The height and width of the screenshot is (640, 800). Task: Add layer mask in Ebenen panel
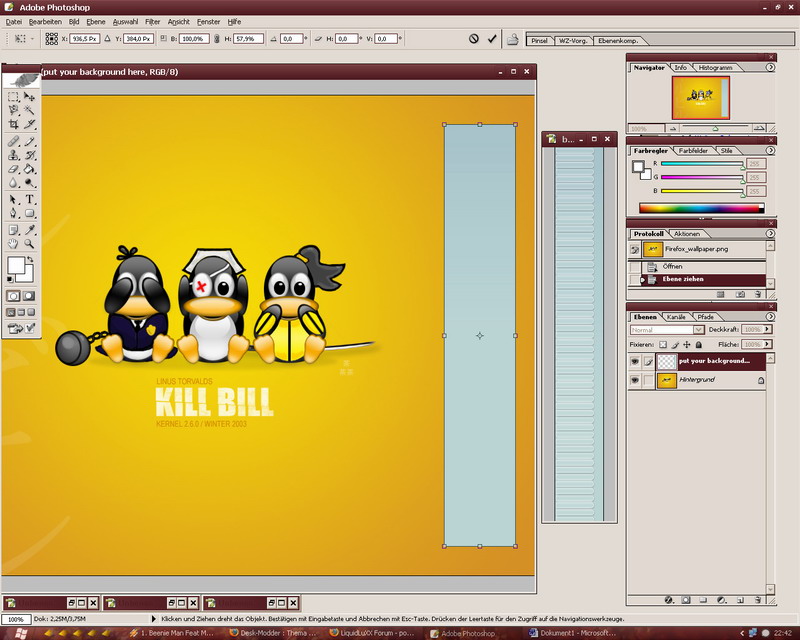[x=686, y=600]
